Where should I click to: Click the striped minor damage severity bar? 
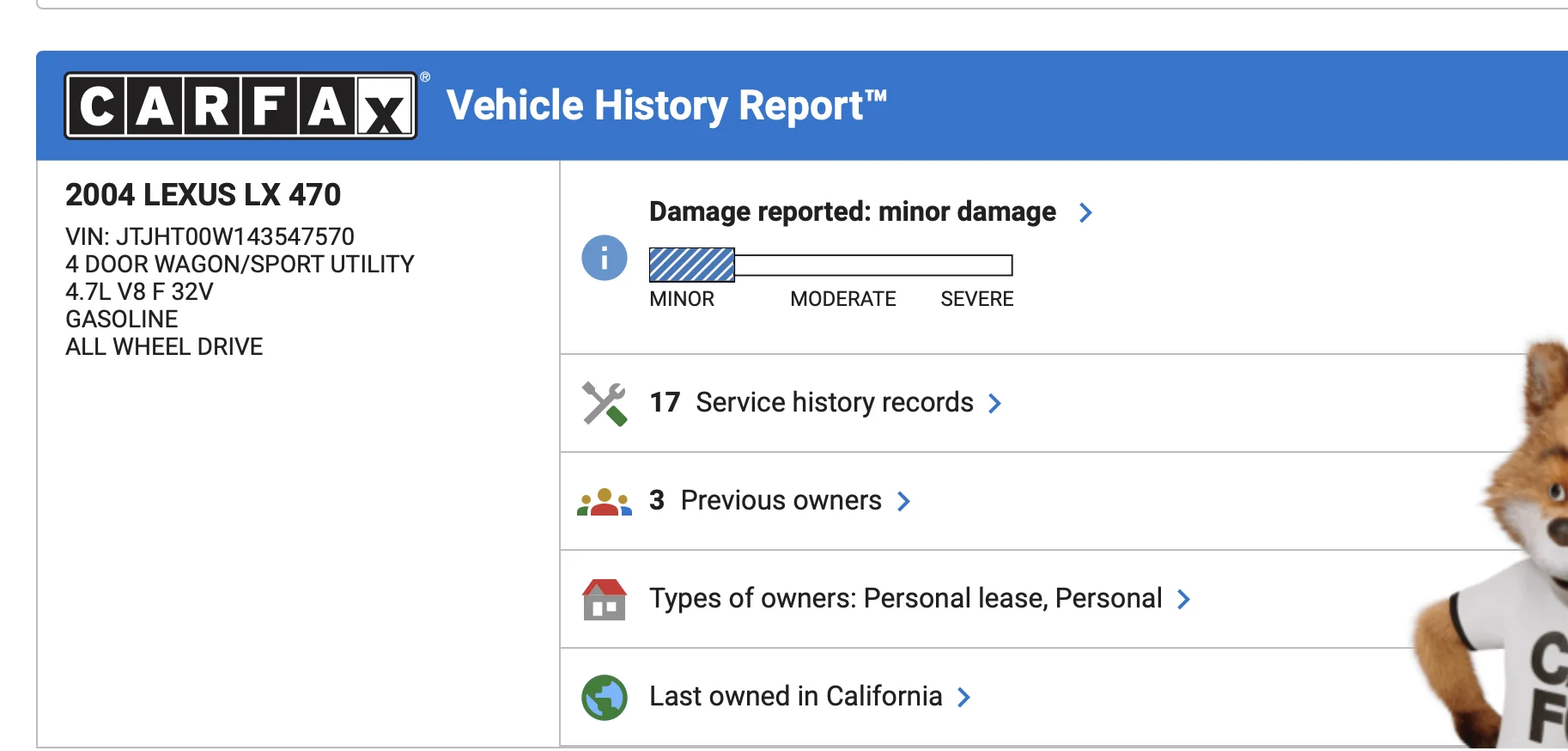692,265
